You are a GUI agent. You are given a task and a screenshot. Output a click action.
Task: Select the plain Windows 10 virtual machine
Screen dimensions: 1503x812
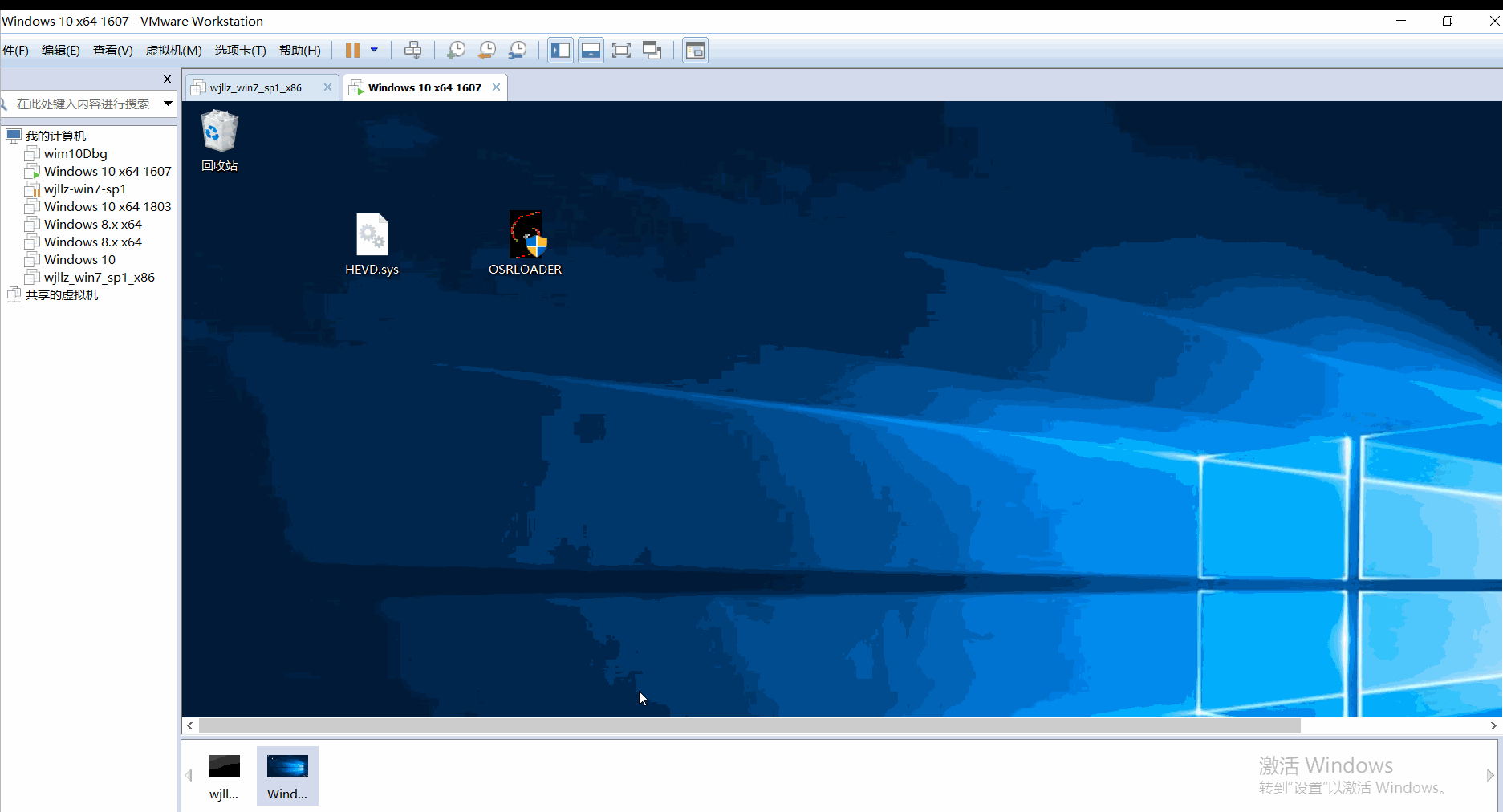point(79,259)
